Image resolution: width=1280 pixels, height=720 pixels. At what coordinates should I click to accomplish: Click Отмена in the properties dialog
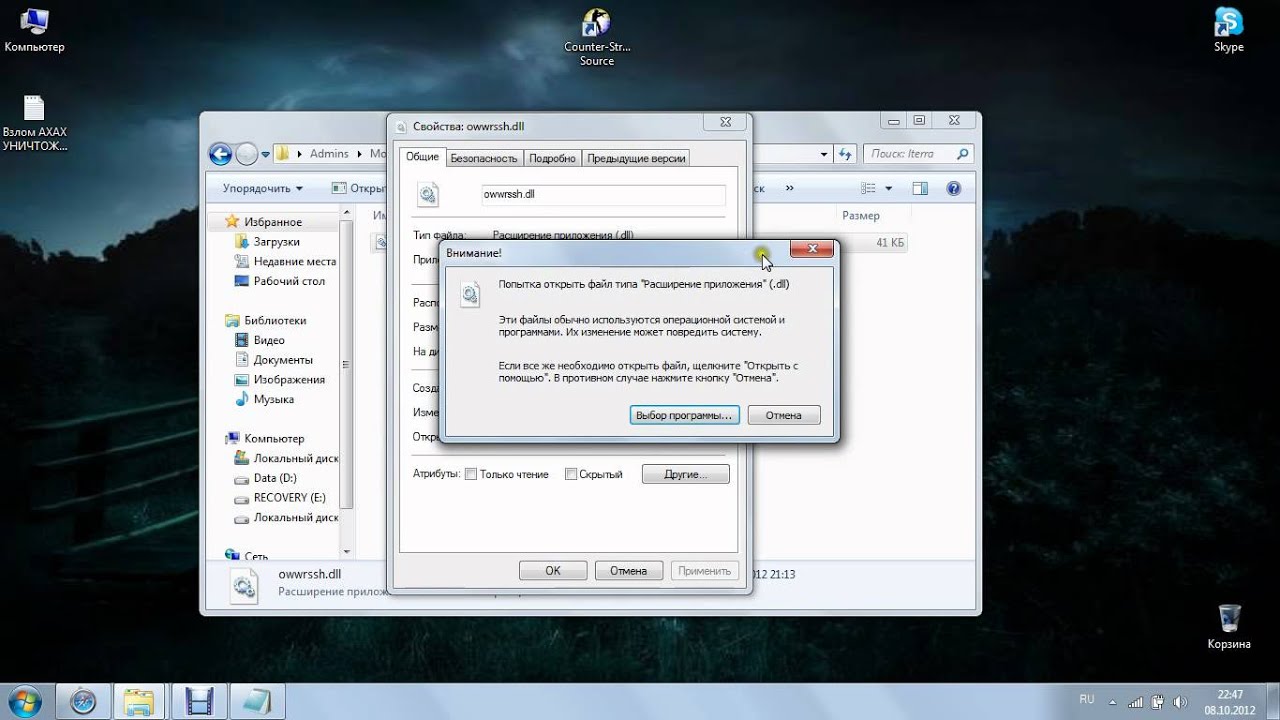(629, 571)
